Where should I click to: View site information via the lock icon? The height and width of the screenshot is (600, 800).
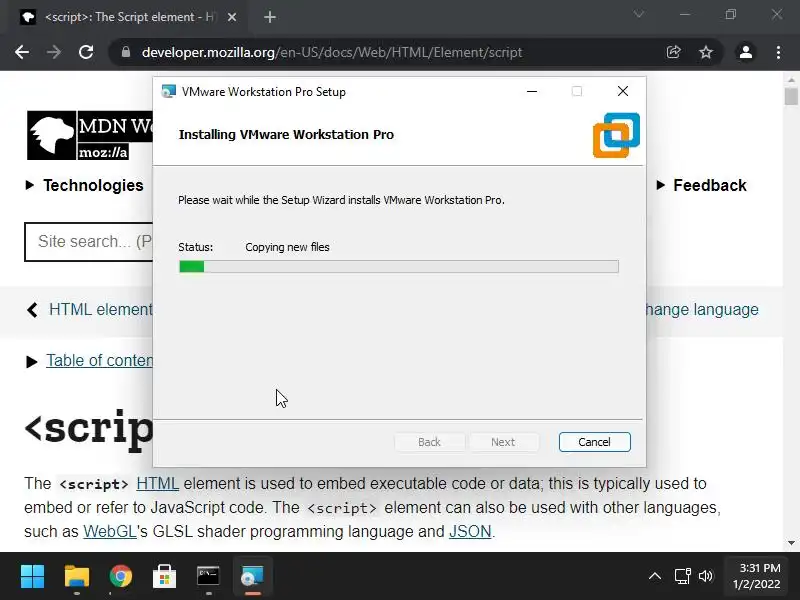tap(126, 52)
